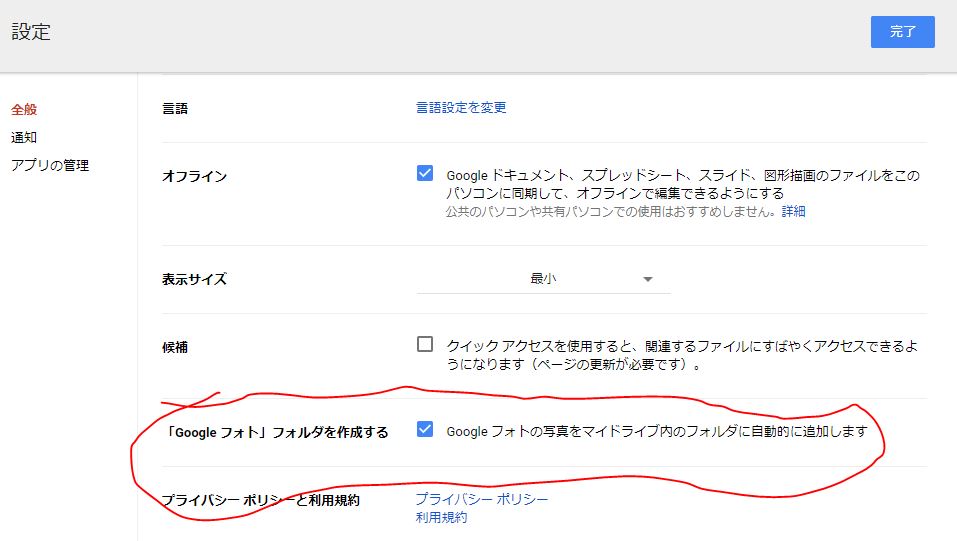Click the 候補 row label

click(175, 347)
